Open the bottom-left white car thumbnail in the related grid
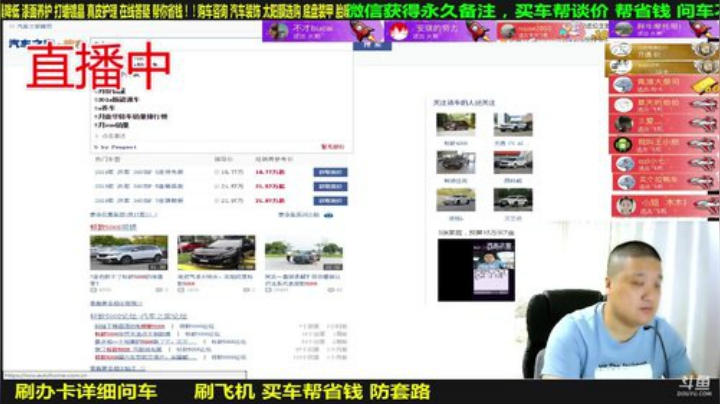The image size is (720, 404). [x=456, y=200]
